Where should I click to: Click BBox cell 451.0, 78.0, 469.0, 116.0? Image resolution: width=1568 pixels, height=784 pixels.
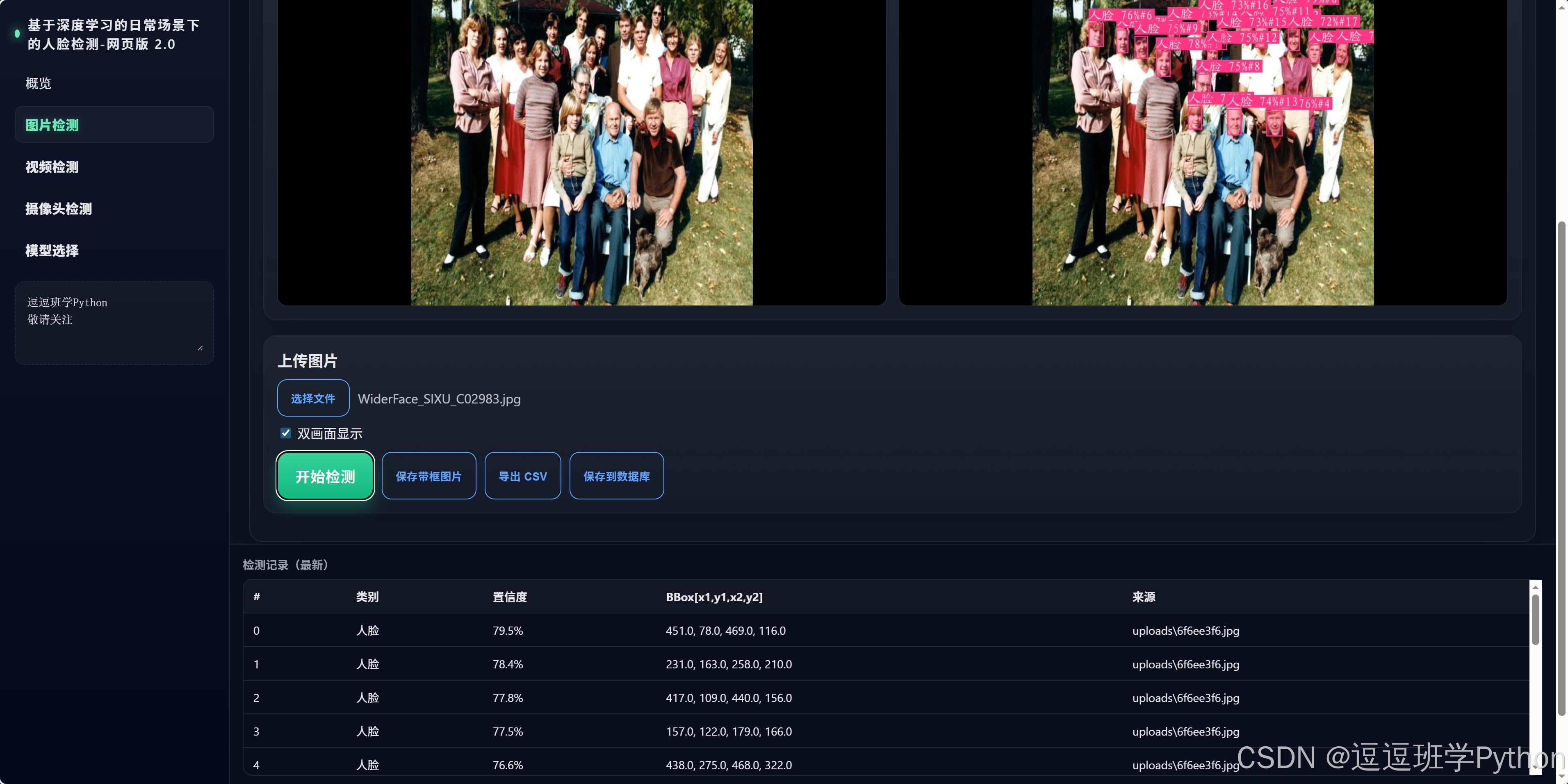coord(725,631)
